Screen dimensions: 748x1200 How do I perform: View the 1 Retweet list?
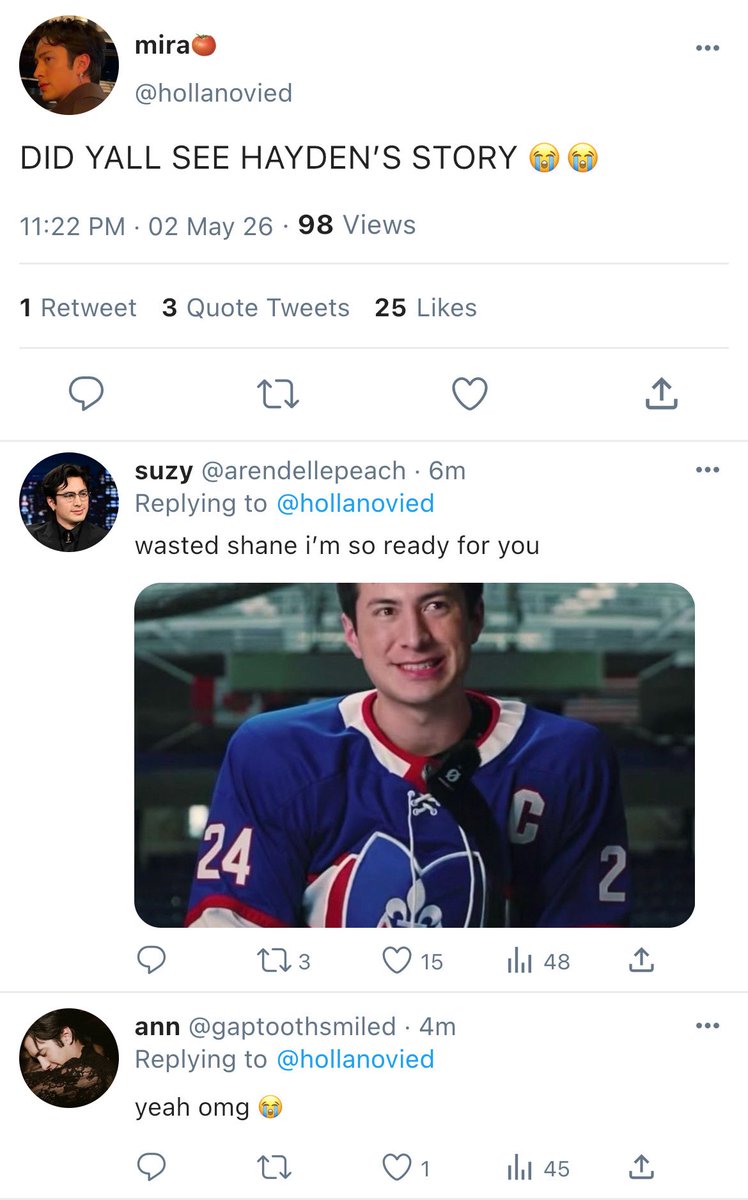tap(78, 308)
